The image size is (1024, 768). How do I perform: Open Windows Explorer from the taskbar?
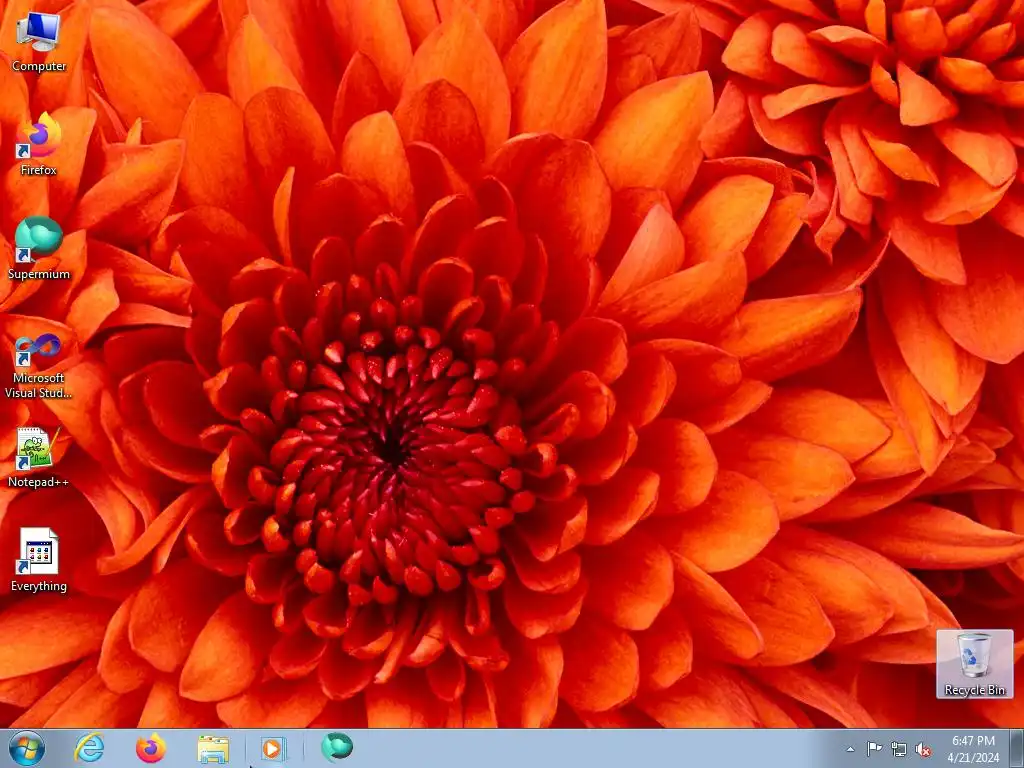pyautogui.click(x=213, y=749)
